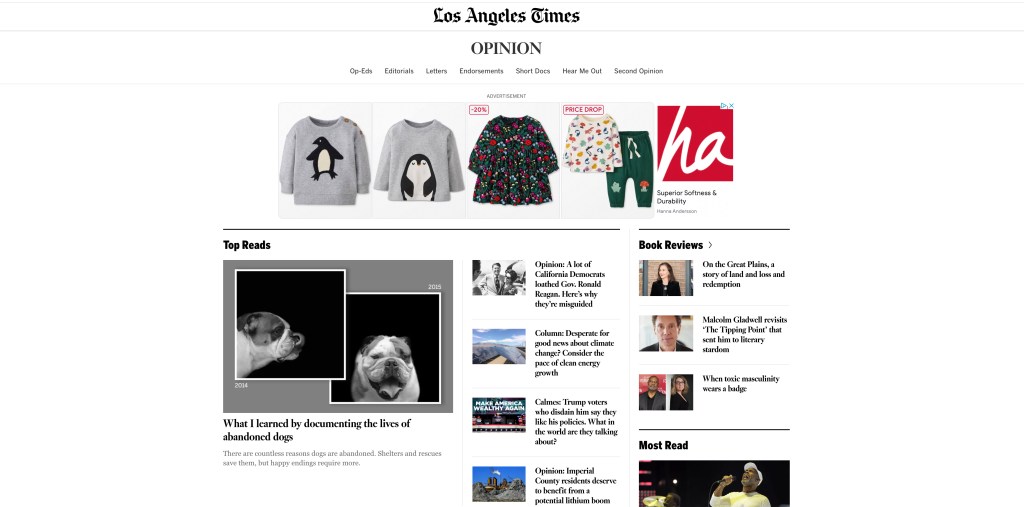Click the AdChoices icon on the advertisement

coord(724,105)
